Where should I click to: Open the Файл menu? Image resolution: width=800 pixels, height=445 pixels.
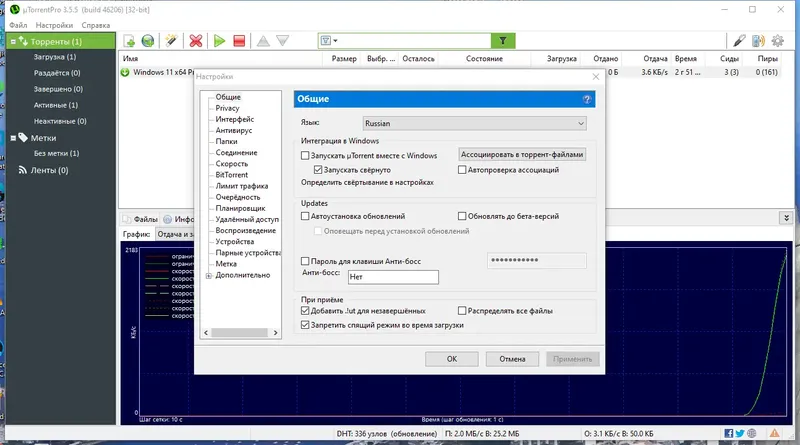pyautogui.click(x=18, y=25)
